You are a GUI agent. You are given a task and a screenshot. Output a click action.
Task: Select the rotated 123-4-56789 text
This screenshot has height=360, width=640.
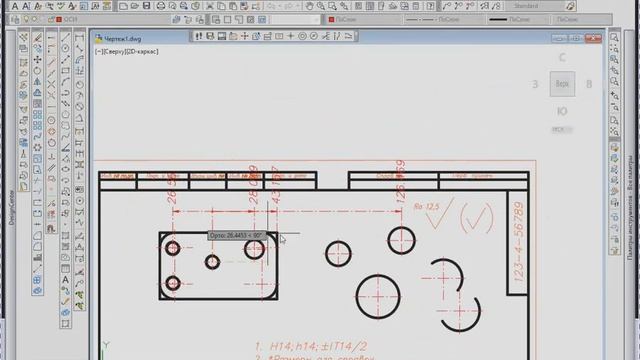518,242
